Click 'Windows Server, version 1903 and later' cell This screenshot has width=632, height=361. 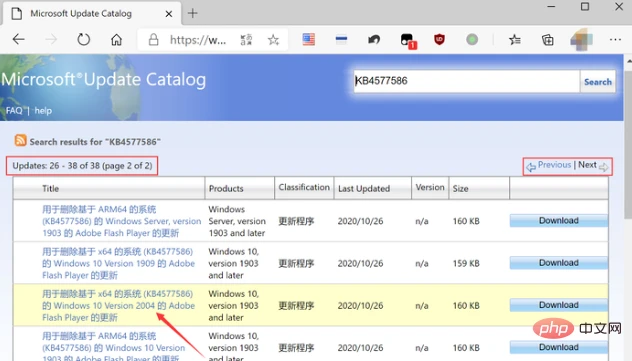coord(237,221)
